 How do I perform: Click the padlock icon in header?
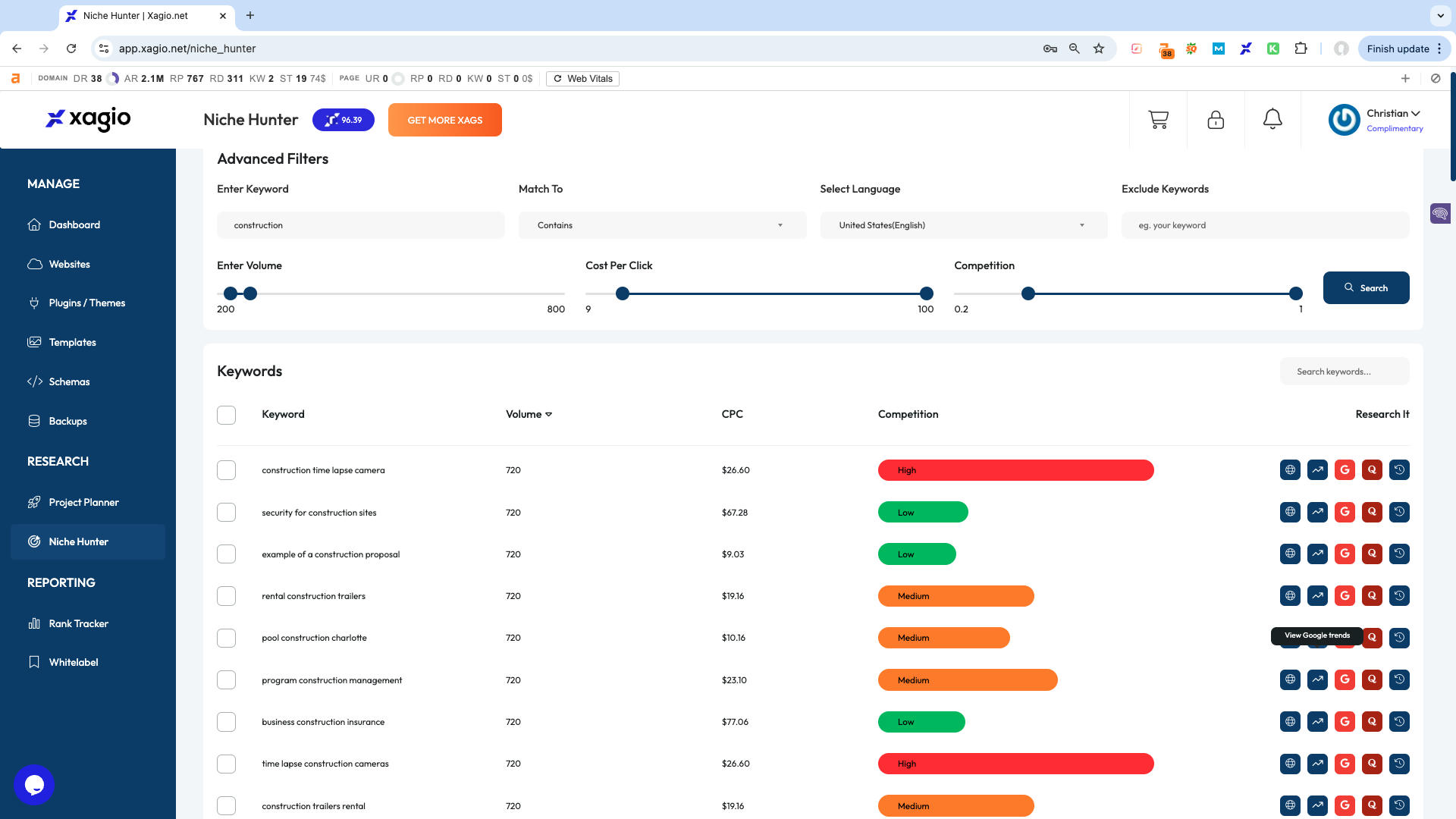coord(1216,120)
